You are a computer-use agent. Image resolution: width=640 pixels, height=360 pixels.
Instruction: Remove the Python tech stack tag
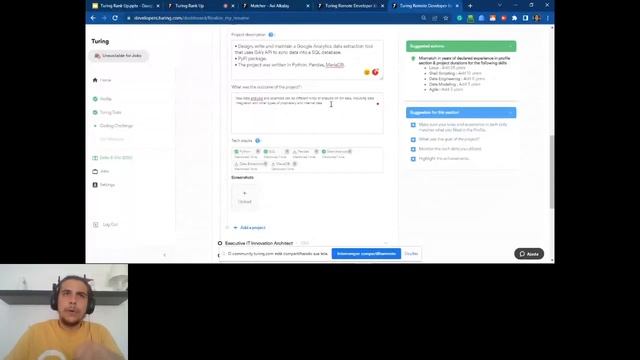[x=258, y=151]
